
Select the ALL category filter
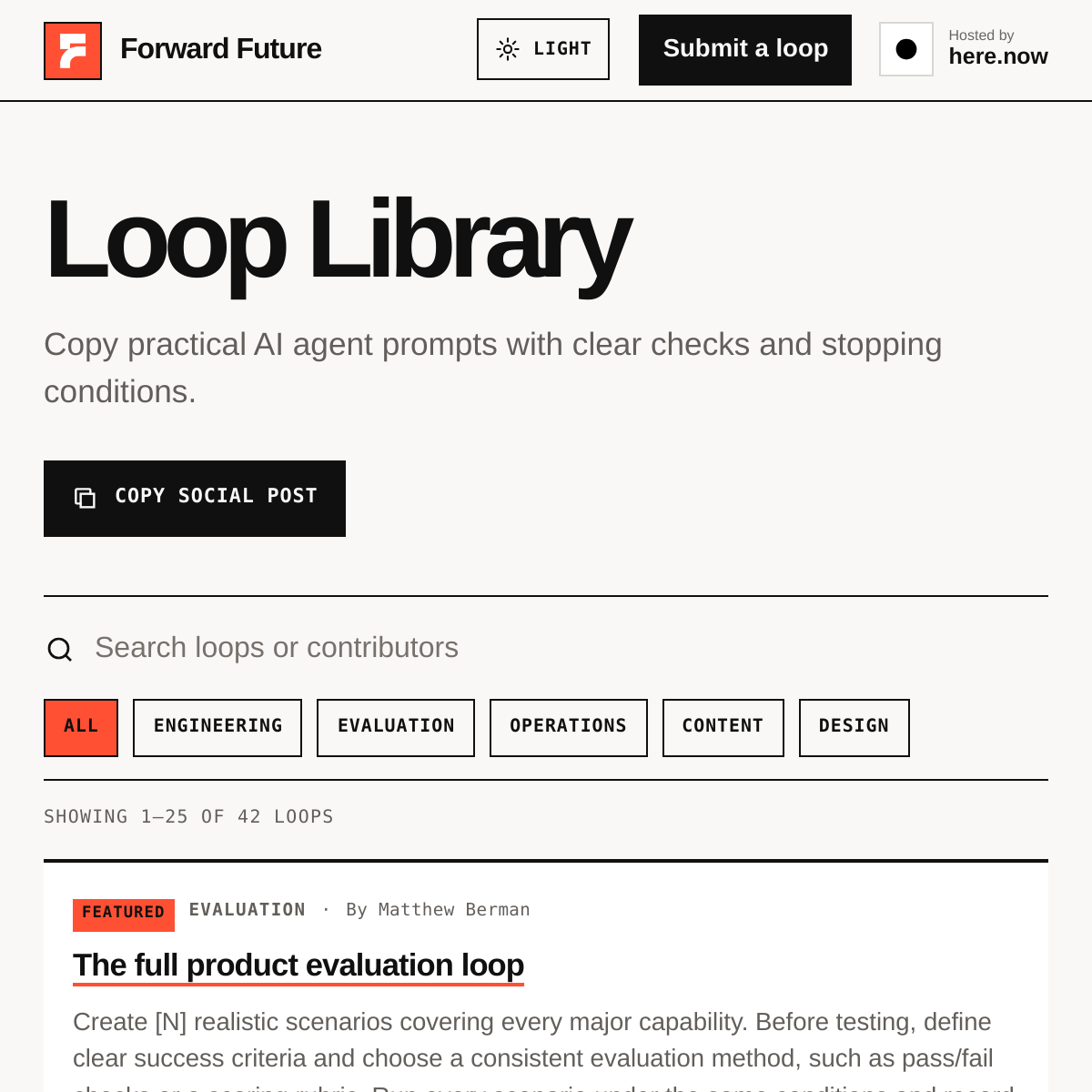[81, 728]
